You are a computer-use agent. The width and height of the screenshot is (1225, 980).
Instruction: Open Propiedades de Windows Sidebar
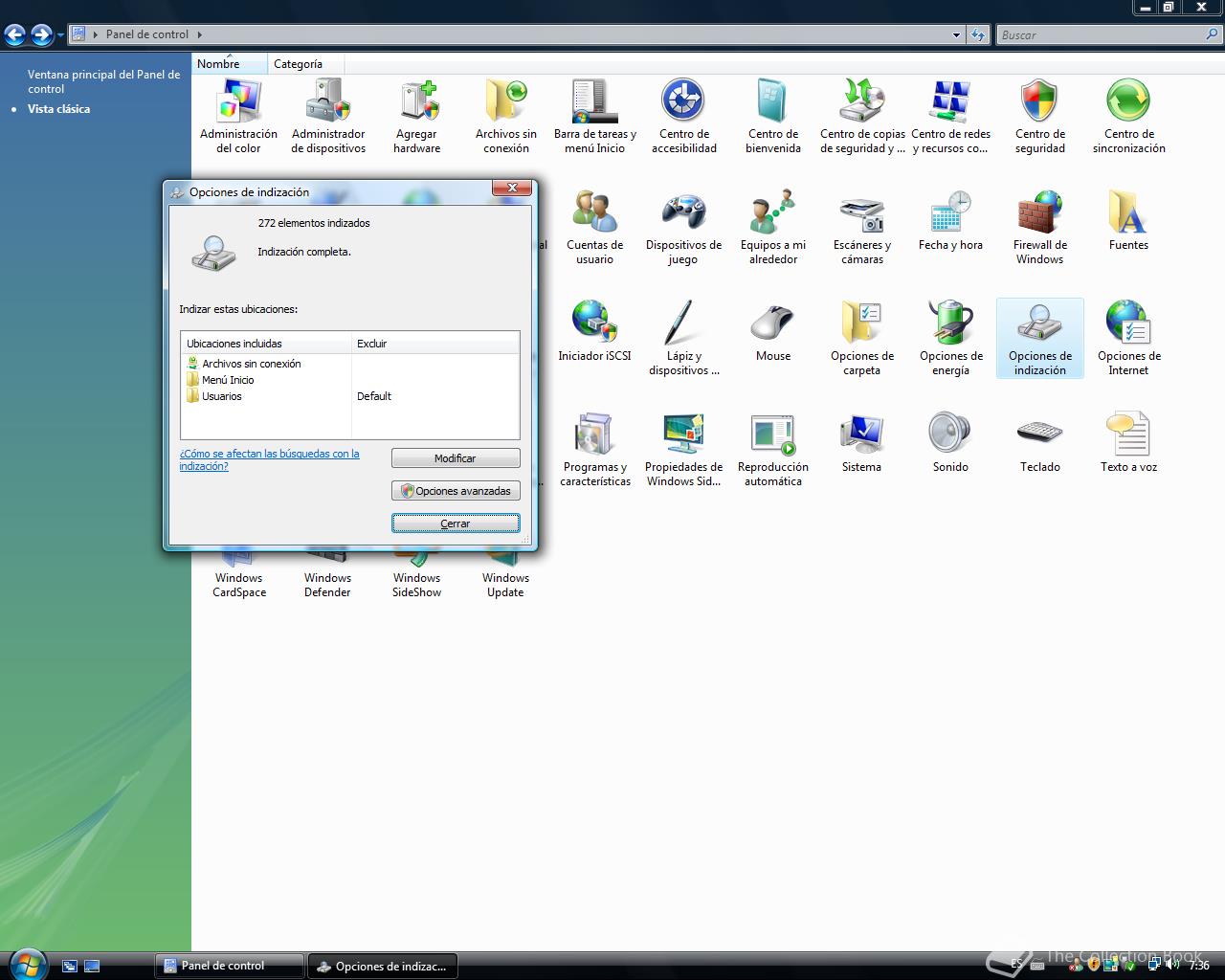click(684, 450)
